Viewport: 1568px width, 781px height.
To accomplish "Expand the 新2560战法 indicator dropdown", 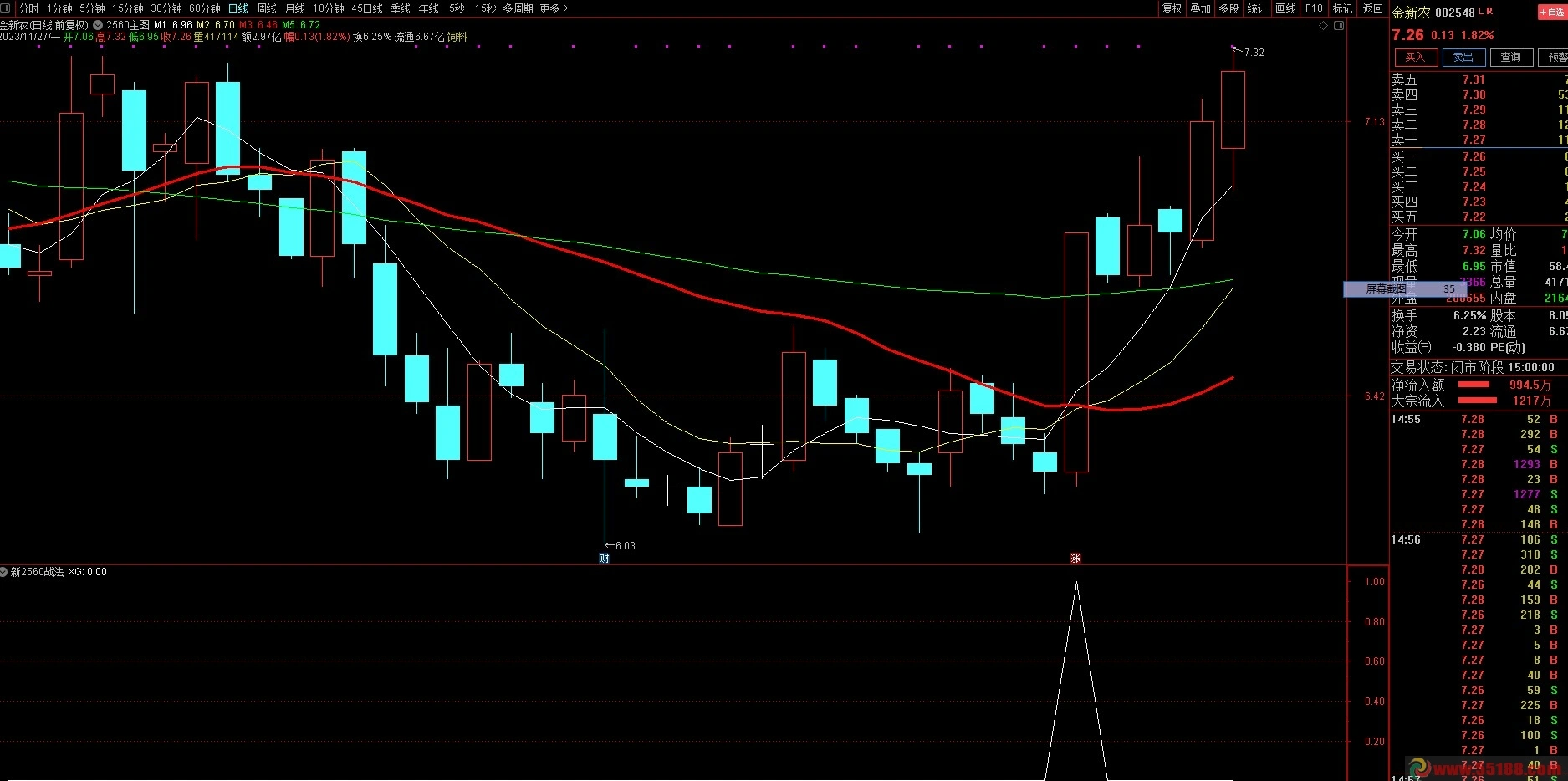I will (4, 572).
